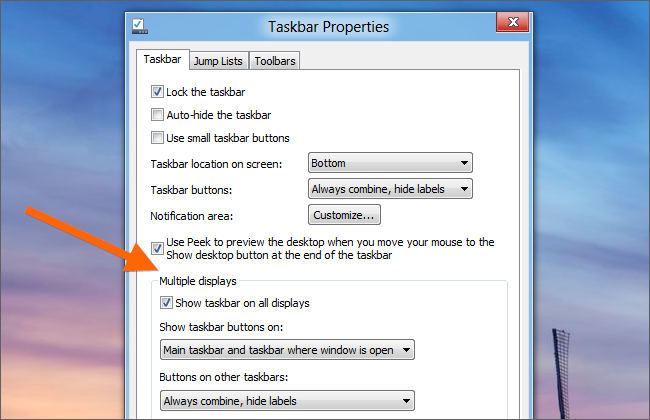Click the Taskbar location on screen label

coord(216,164)
